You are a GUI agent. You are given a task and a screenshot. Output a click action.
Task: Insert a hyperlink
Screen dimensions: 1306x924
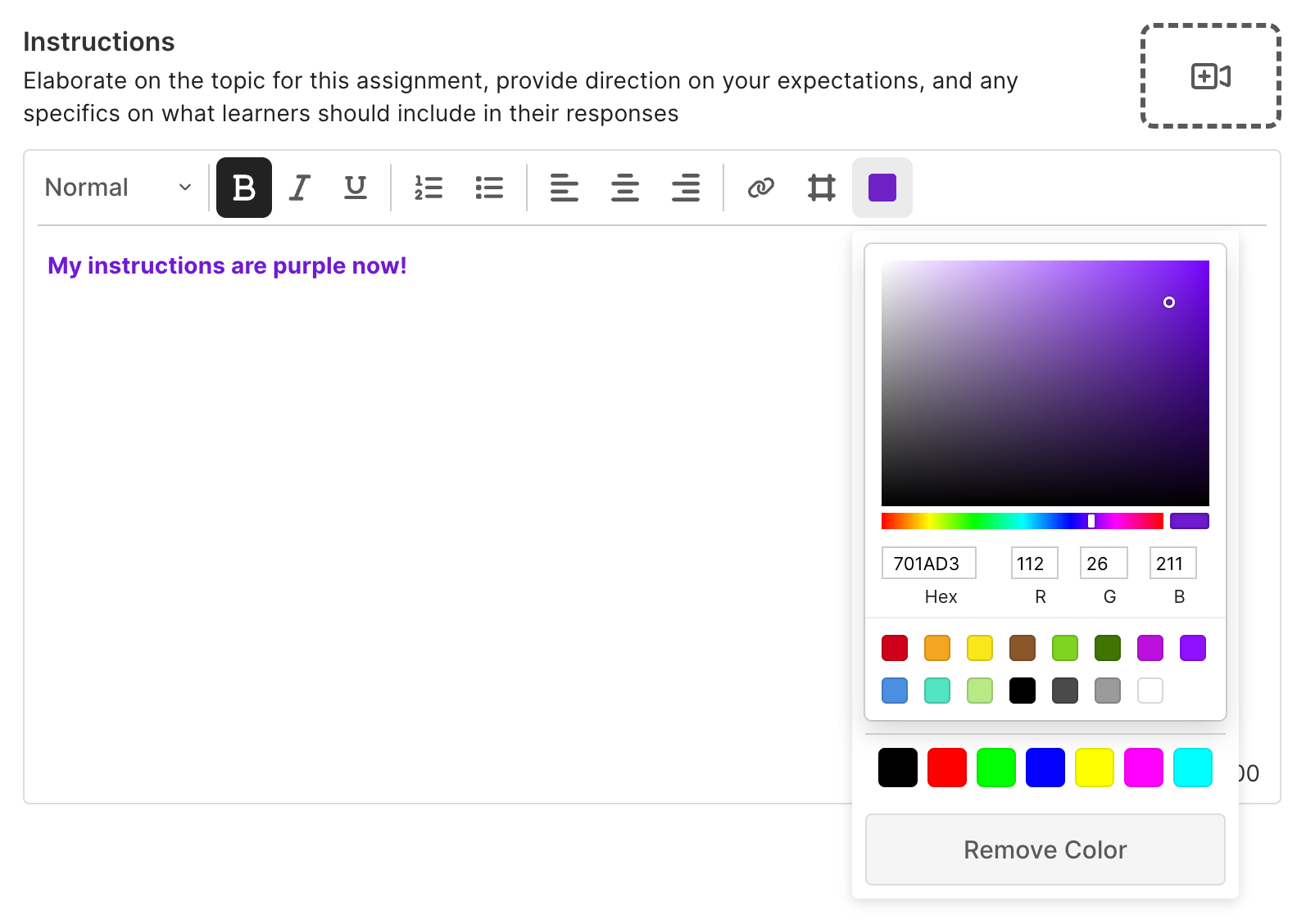[x=761, y=188]
